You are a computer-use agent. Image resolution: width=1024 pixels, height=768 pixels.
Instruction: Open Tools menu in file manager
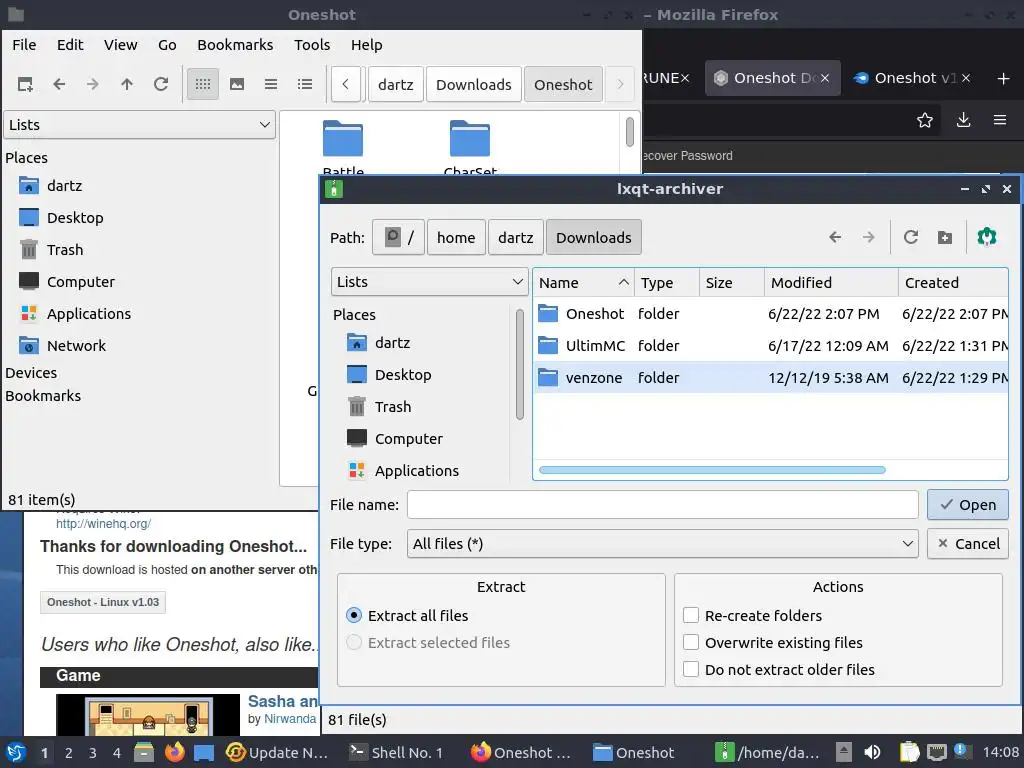[x=312, y=44]
